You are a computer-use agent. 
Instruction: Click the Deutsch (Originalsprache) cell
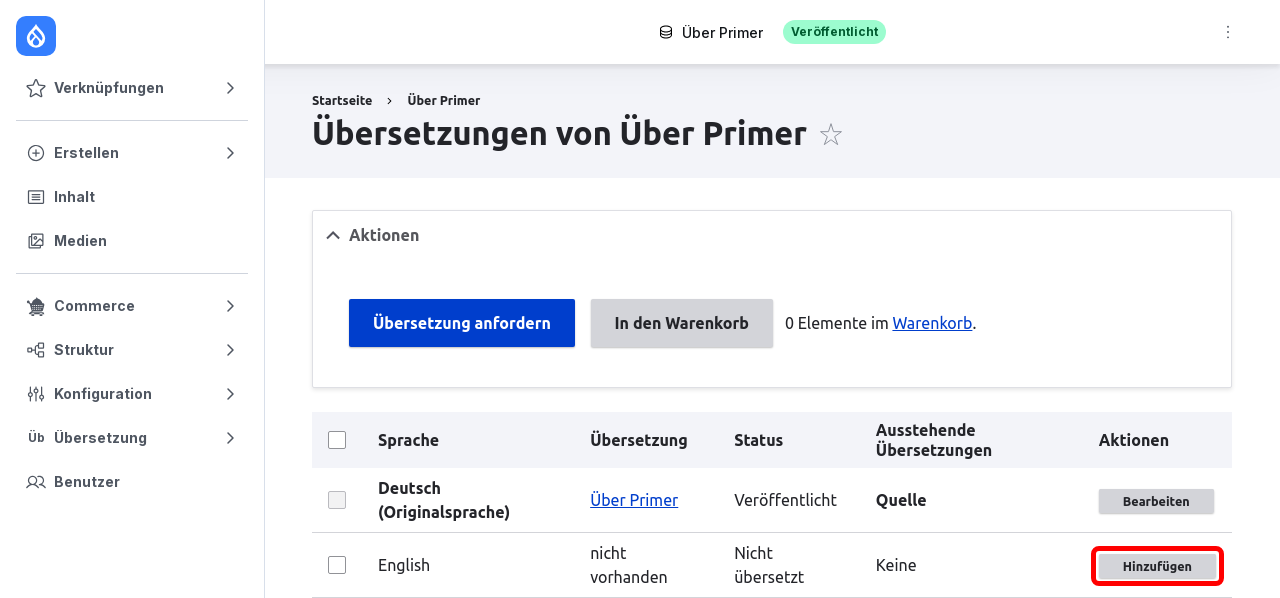(x=444, y=500)
